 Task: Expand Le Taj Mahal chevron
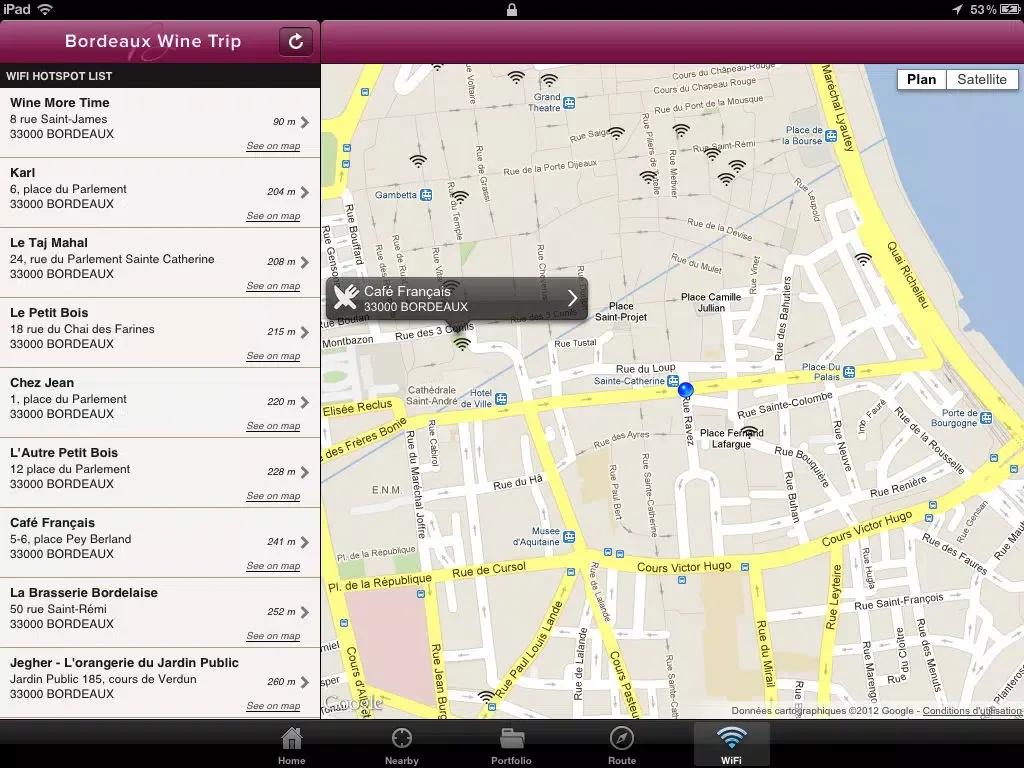pyautogui.click(x=305, y=262)
